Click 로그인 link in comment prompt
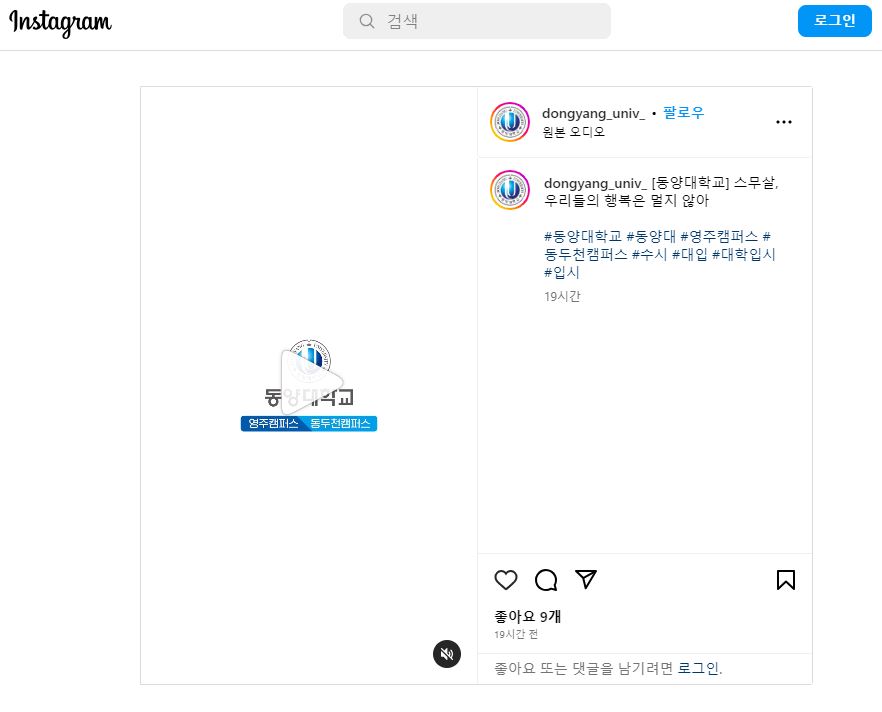The height and width of the screenshot is (712, 882). tap(698, 668)
